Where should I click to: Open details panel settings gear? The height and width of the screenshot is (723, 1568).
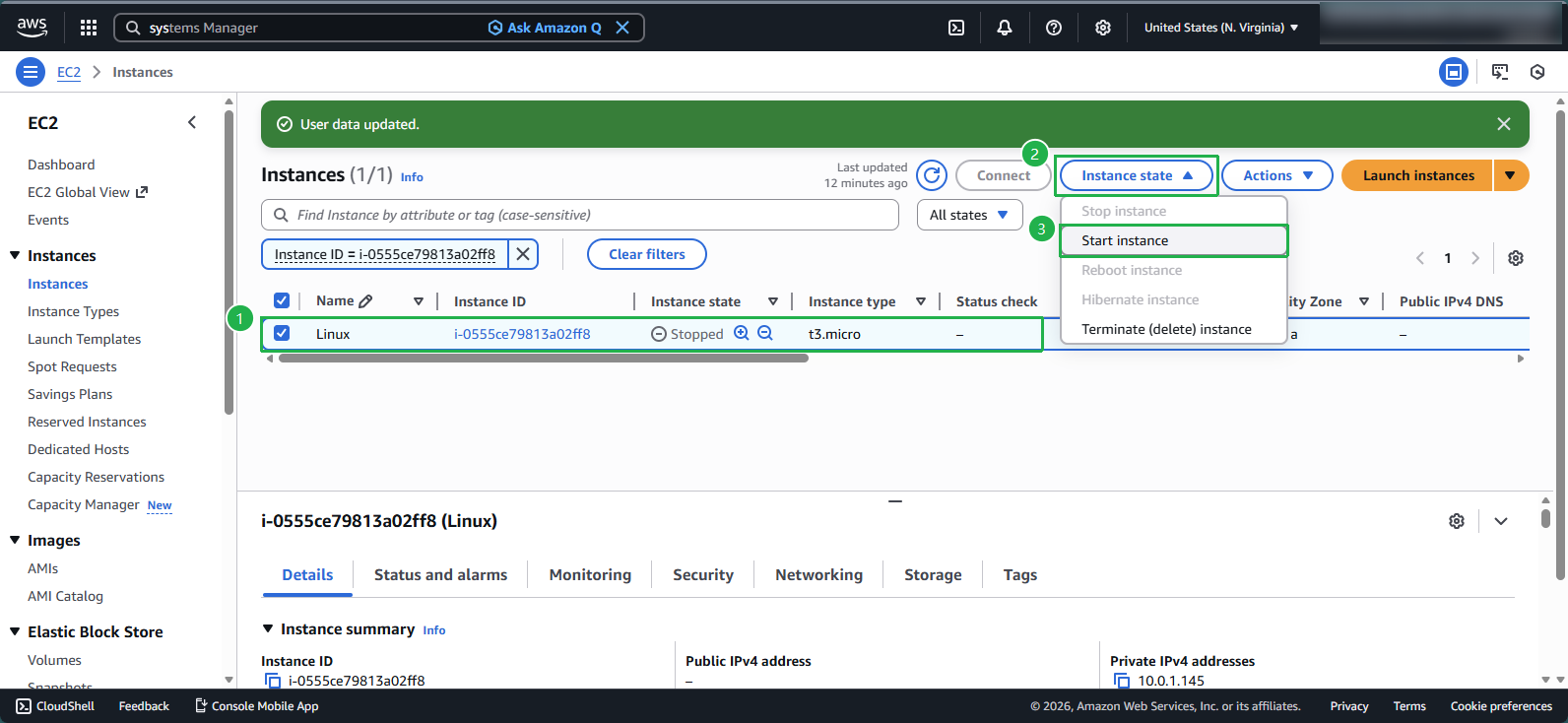tap(1457, 521)
